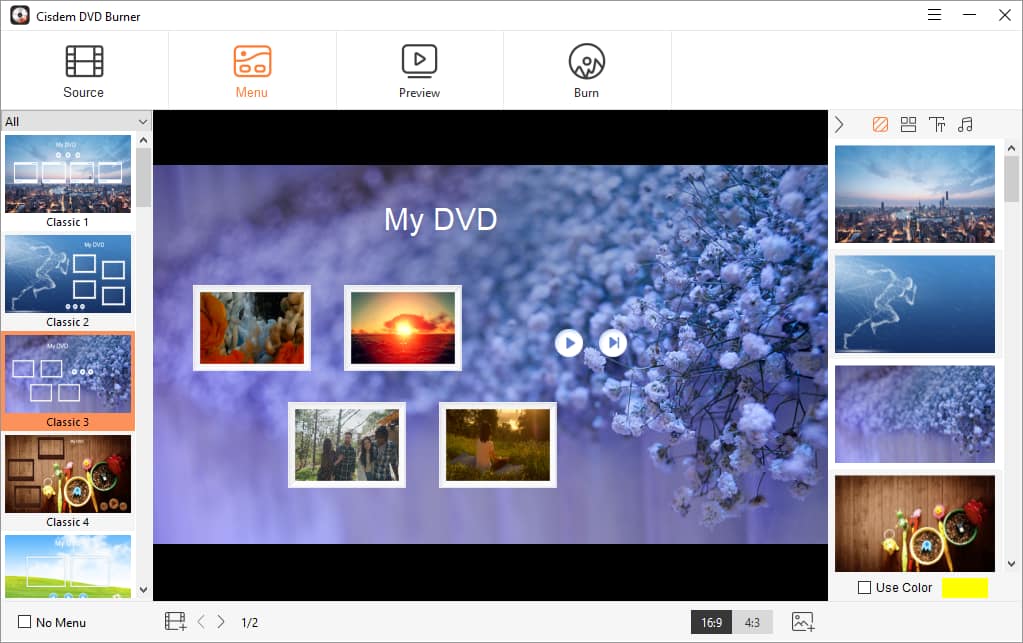Image resolution: width=1023 pixels, height=643 pixels.
Task: Click the add background image icon
Action: tap(803, 622)
